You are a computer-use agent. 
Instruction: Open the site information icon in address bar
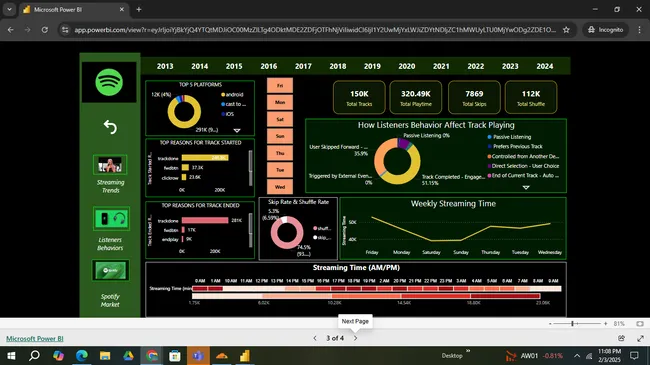coord(65,30)
